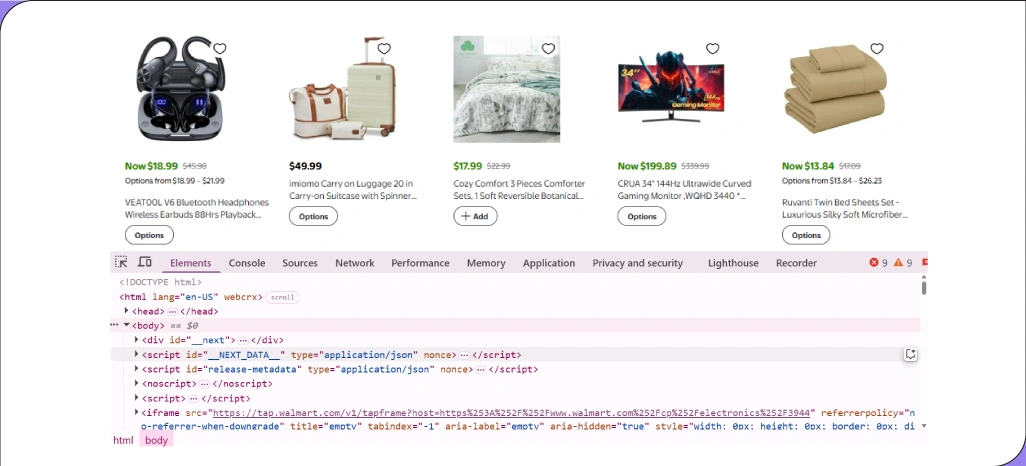The height and width of the screenshot is (466, 1026).
Task: Open Ruvanti Twin Bed Sheets Set link
Action: tap(845, 208)
